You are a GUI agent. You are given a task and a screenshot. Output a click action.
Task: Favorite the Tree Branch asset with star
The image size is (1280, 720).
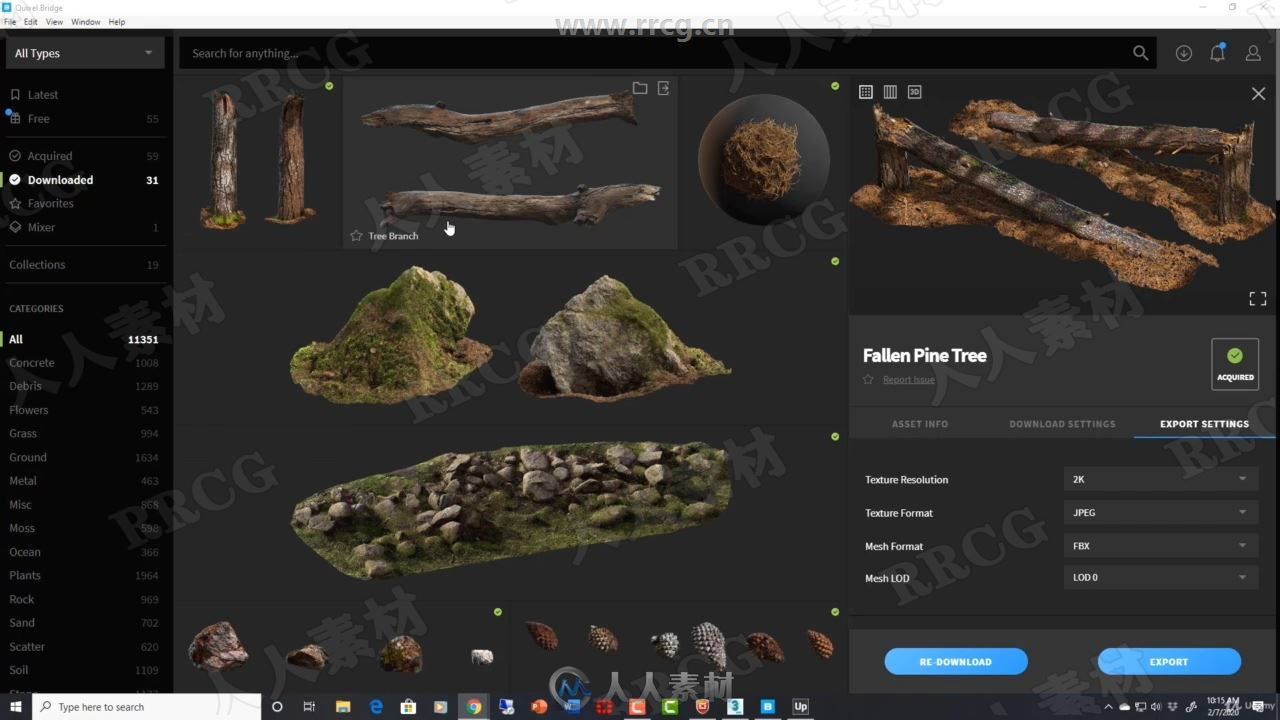tap(356, 236)
